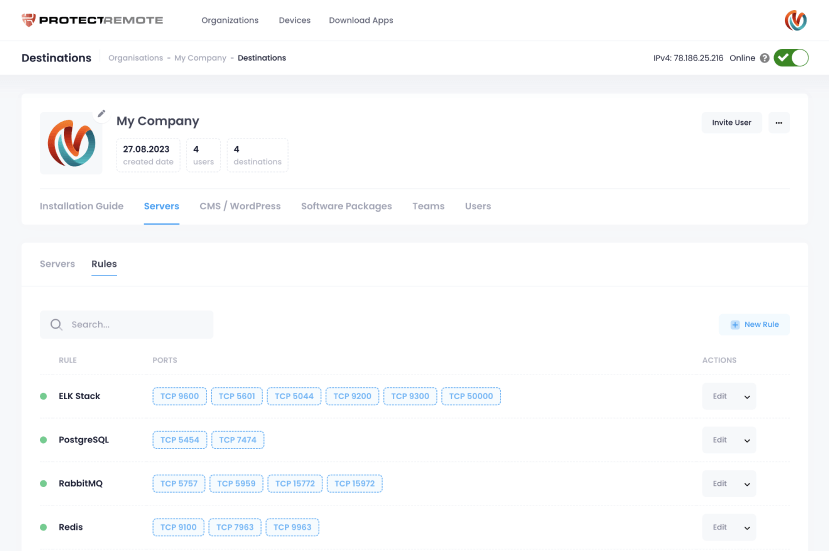
Task: Click the TCP 9600 port tag
Action: point(180,396)
